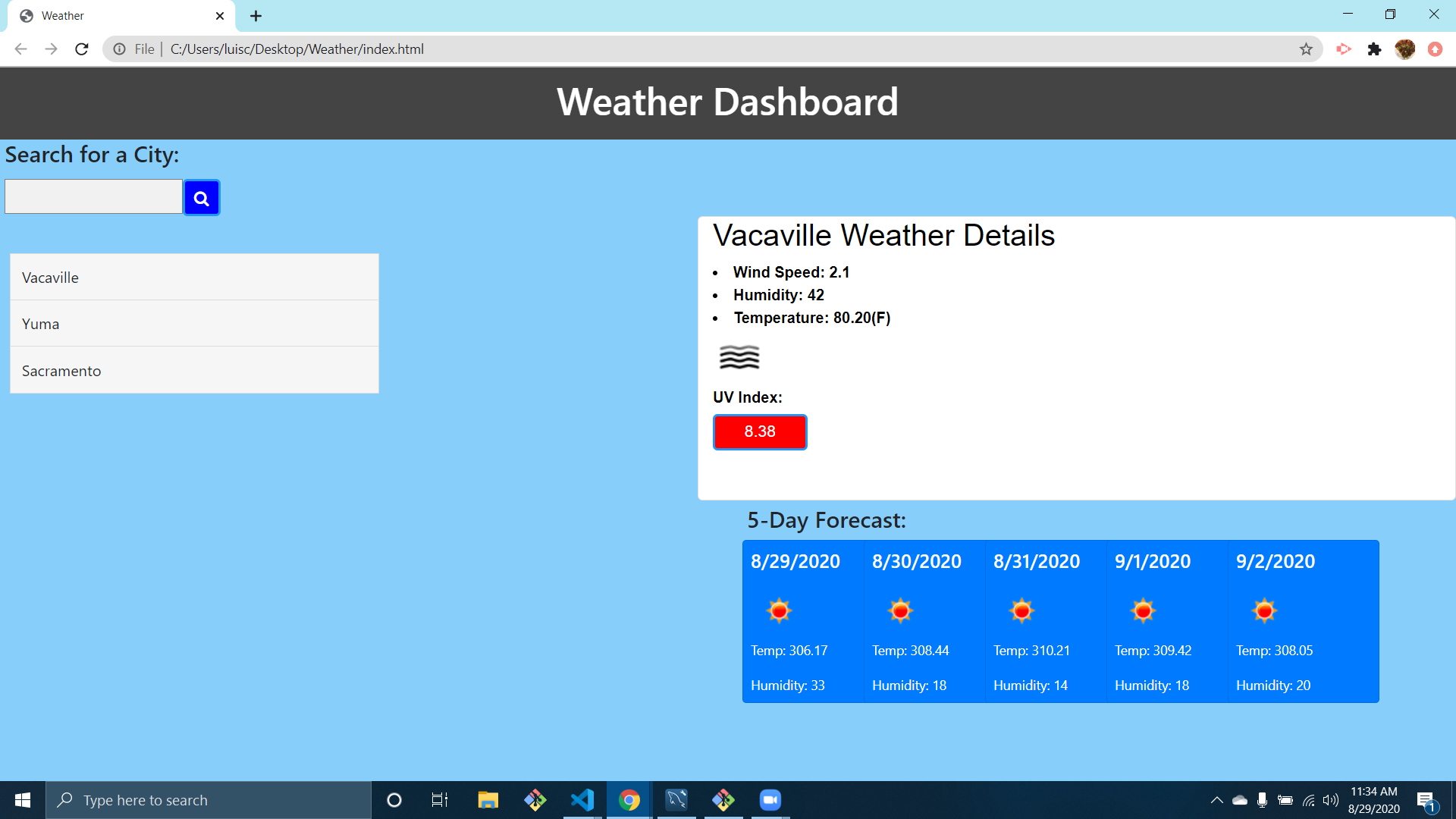Image resolution: width=1456 pixels, height=819 pixels.
Task: Close the Weather tab
Action: [x=220, y=16]
